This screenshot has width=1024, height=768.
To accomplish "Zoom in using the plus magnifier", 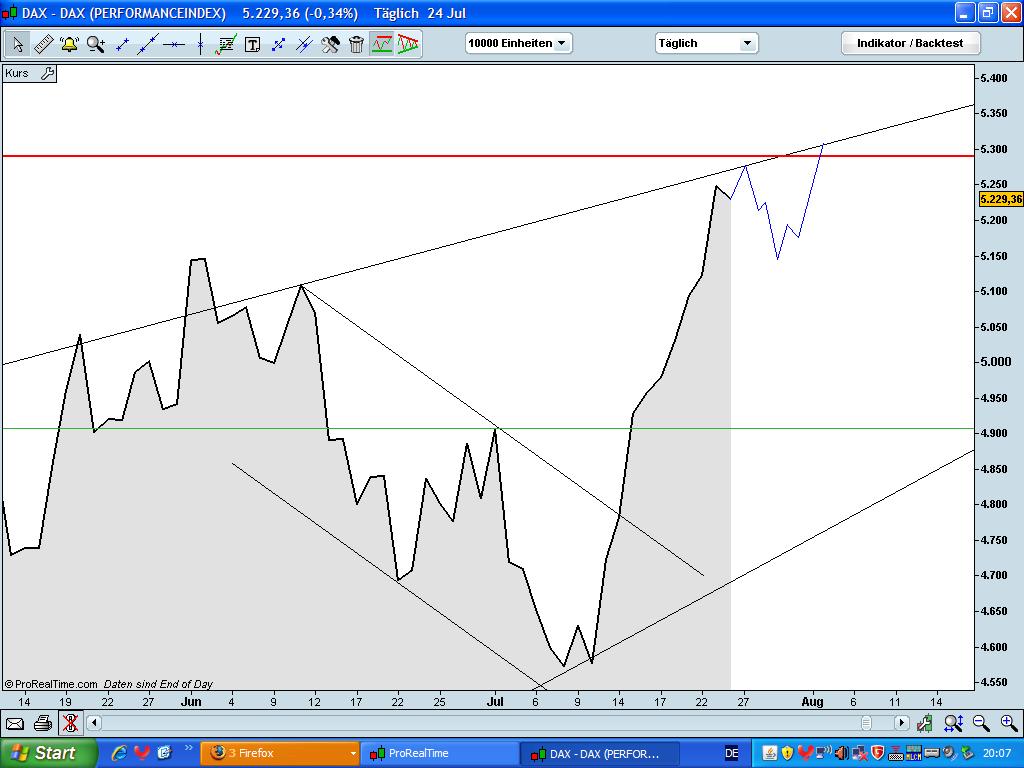I will (x=1008, y=723).
